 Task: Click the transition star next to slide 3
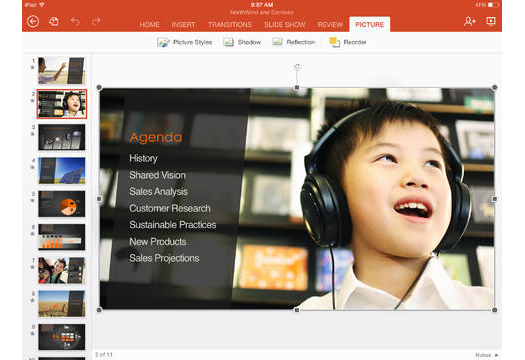click(x=32, y=134)
